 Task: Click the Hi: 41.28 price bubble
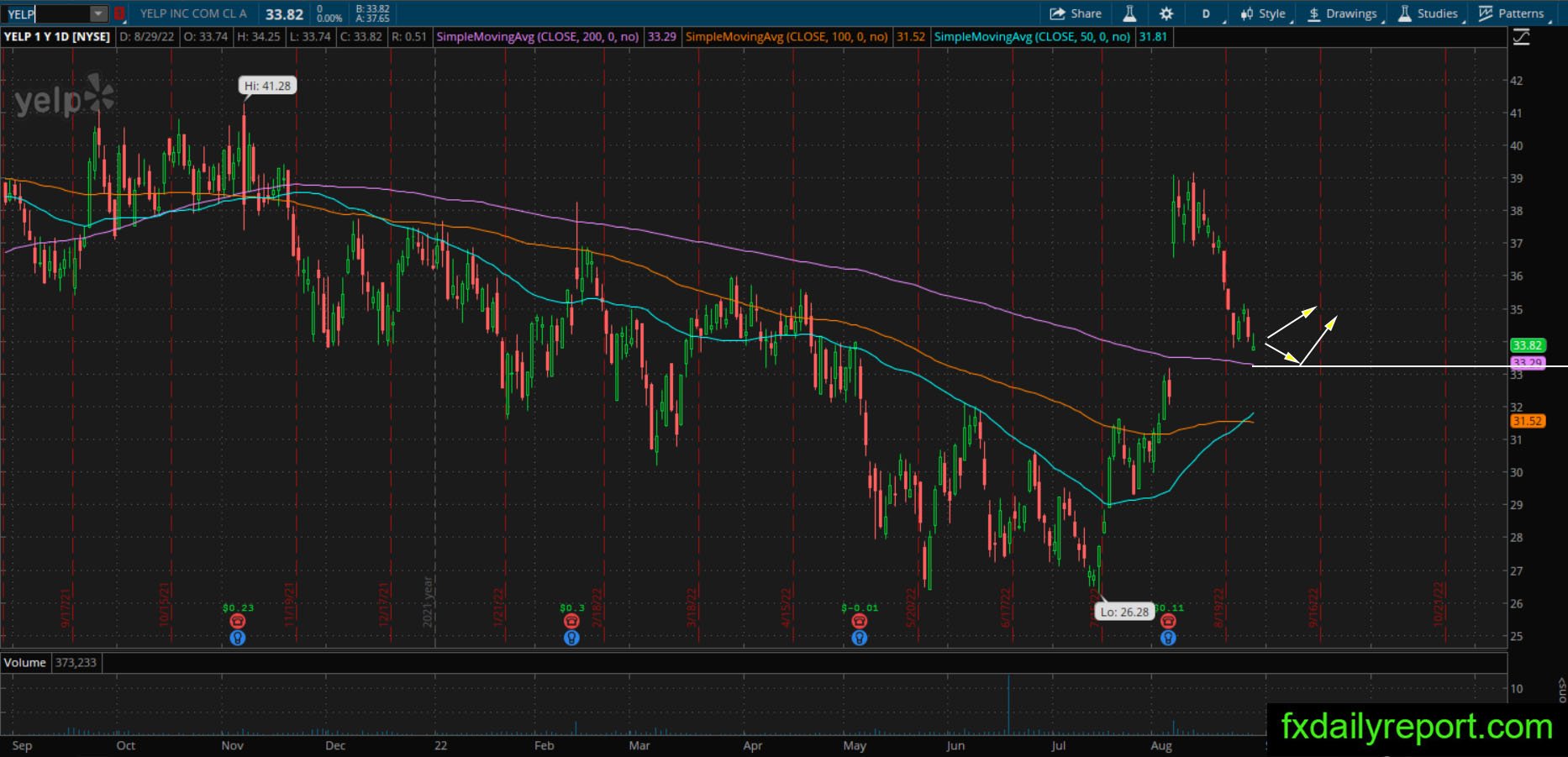pyautogui.click(x=266, y=86)
